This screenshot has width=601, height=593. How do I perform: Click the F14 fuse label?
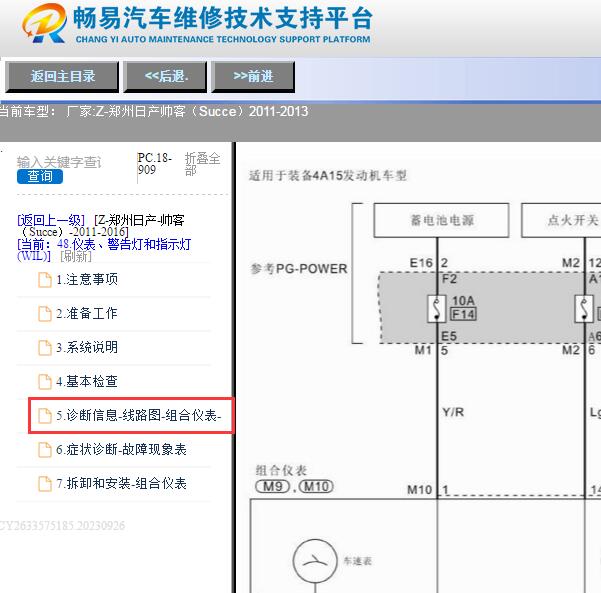tap(463, 314)
